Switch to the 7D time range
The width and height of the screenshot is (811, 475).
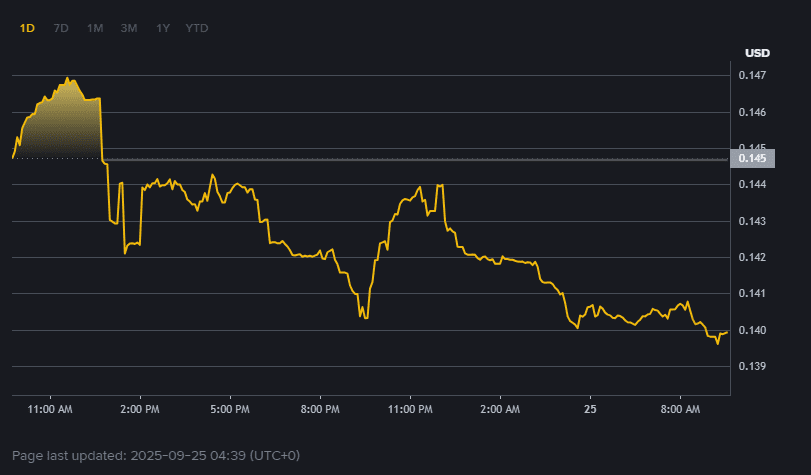click(x=61, y=28)
